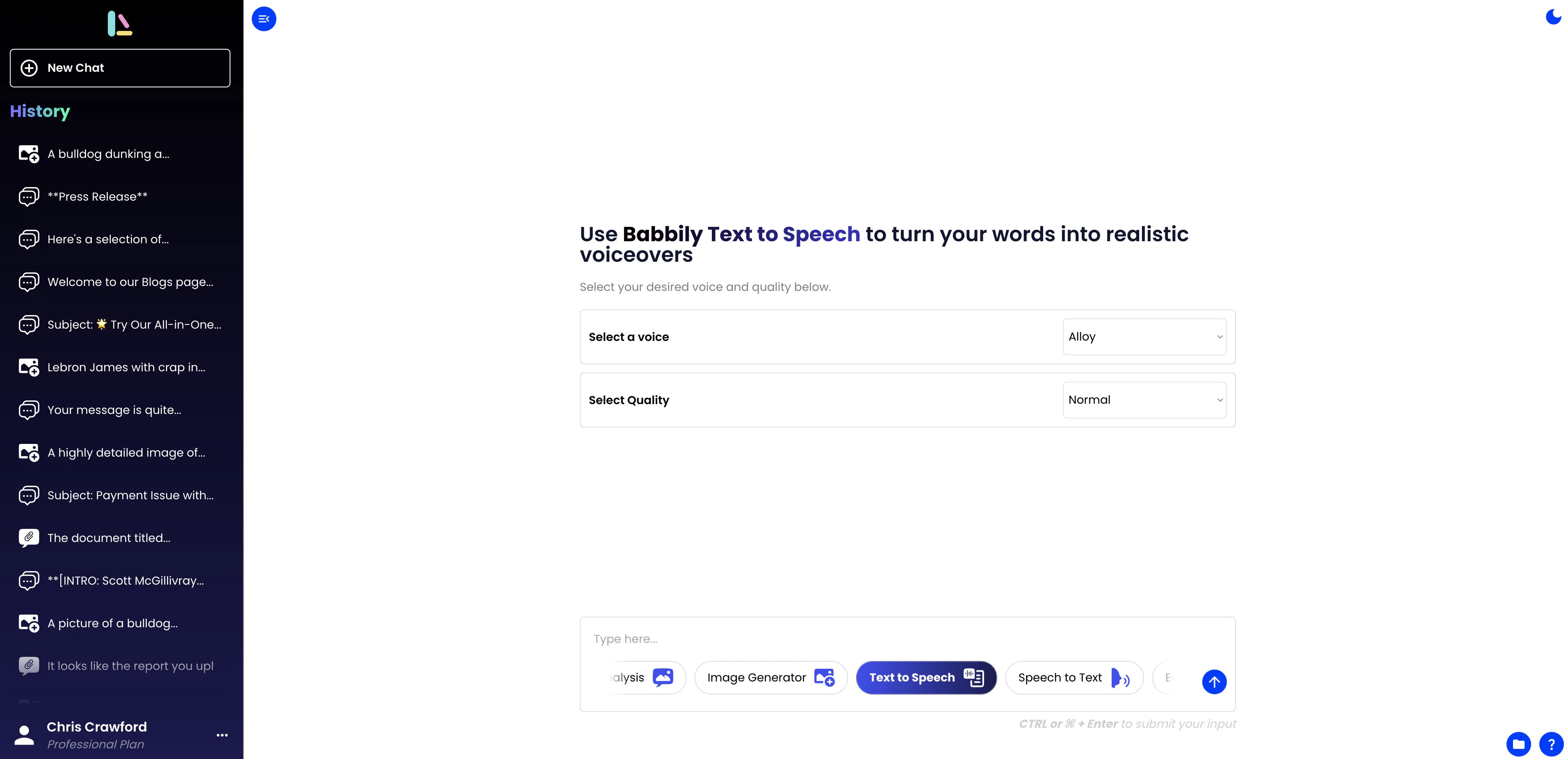Open user options three-dots menu
This screenshot has width=1568, height=759.
click(222, 735)
